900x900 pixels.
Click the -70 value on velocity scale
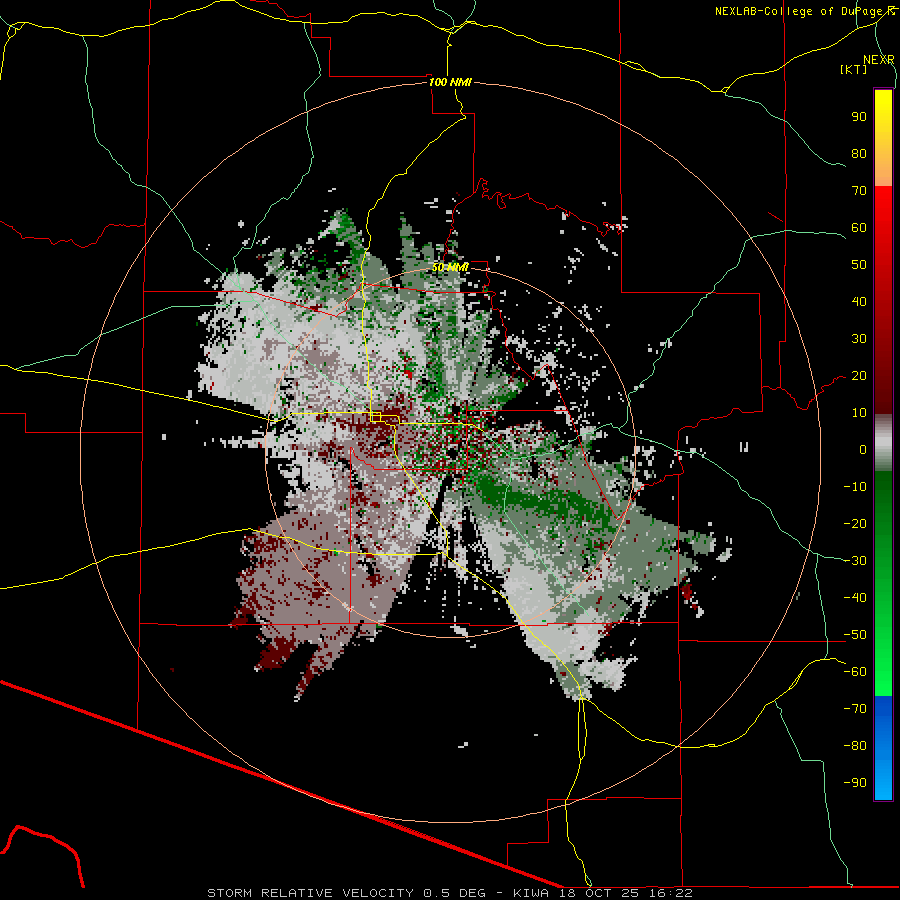pyautogui.click(x=855, y=709)
